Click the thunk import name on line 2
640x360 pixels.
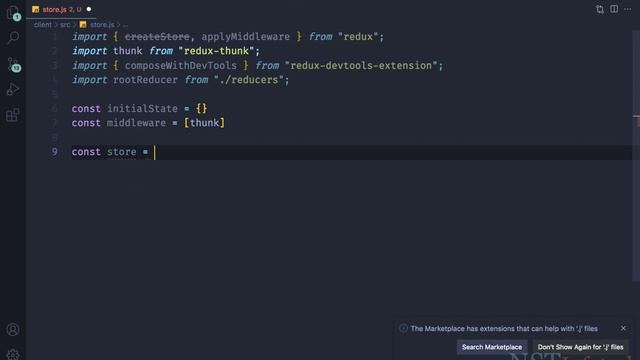click(x=128, y=51)
